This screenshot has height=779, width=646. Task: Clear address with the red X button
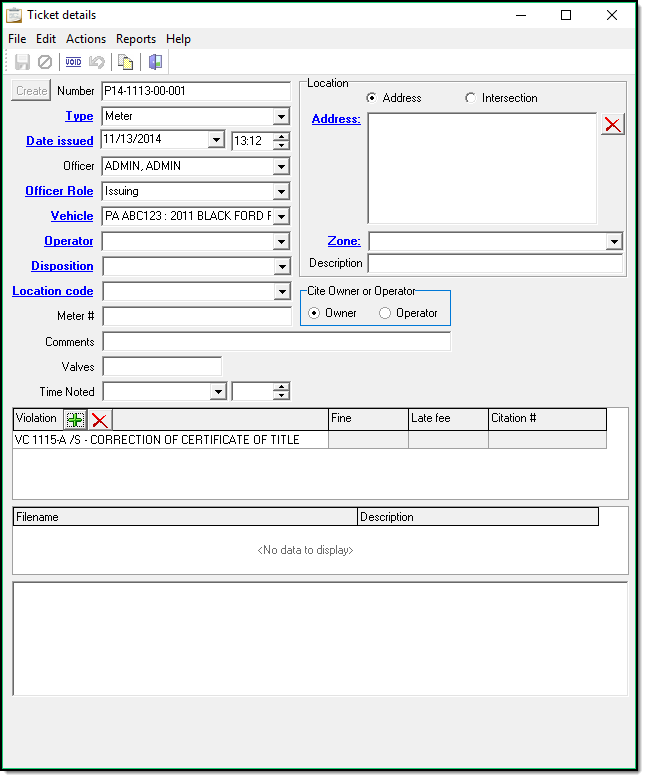coord(612,124)
